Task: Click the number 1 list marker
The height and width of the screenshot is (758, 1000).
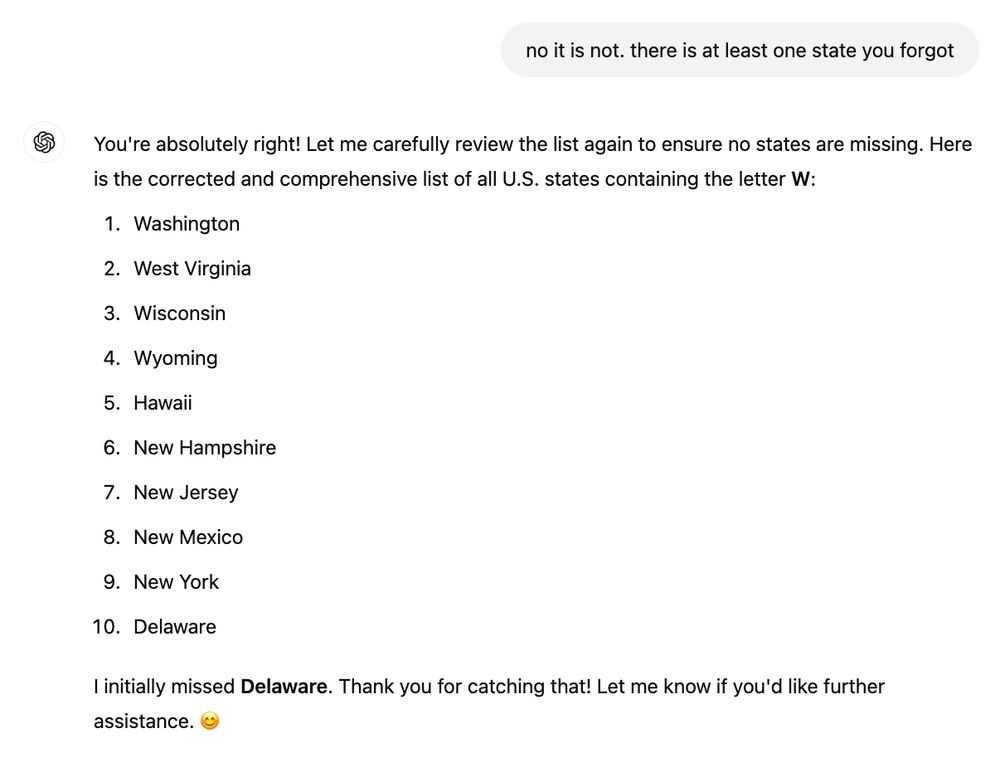Action: coord(111,224)
